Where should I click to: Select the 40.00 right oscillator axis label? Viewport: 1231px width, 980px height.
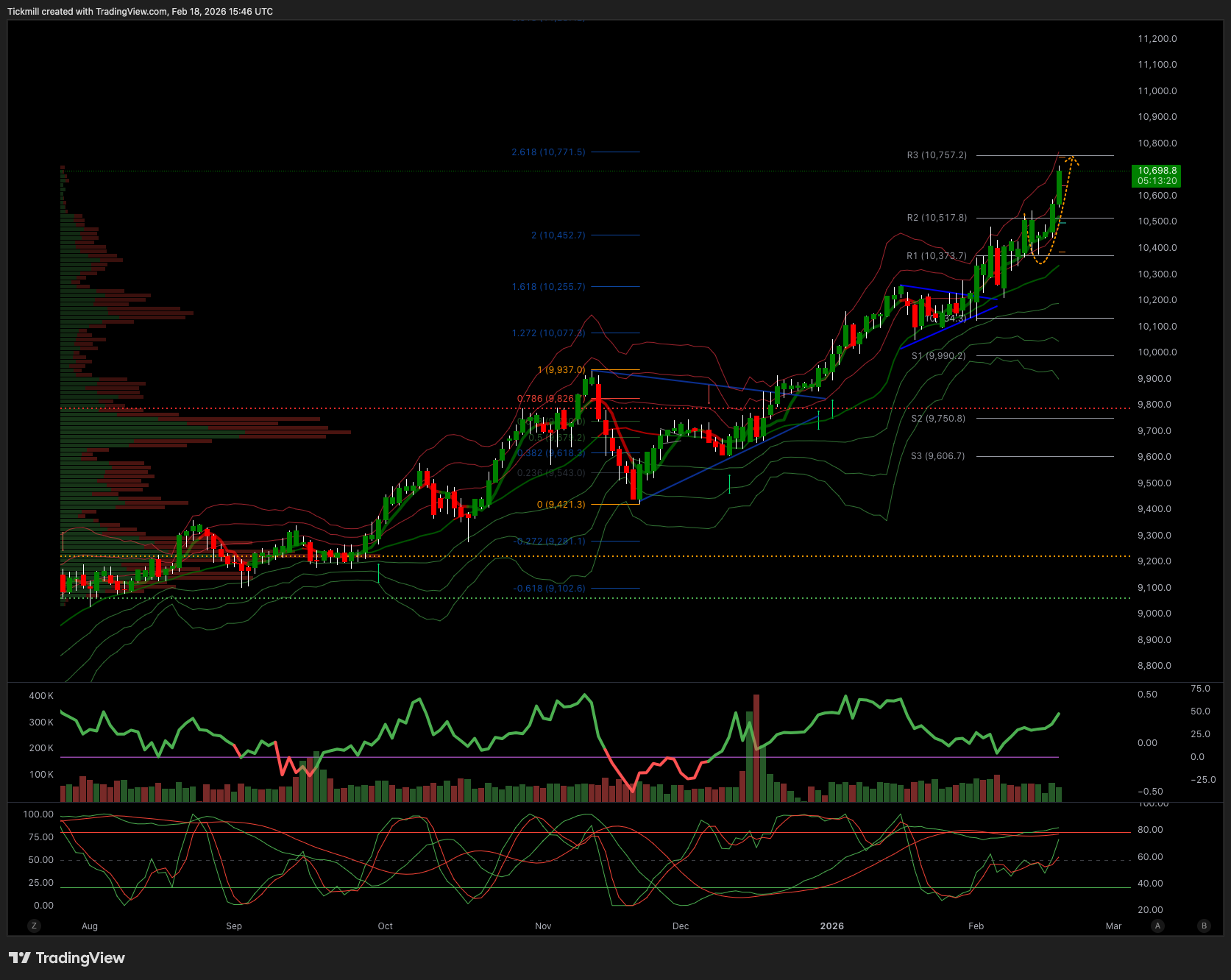click(x=1150, y=884)
